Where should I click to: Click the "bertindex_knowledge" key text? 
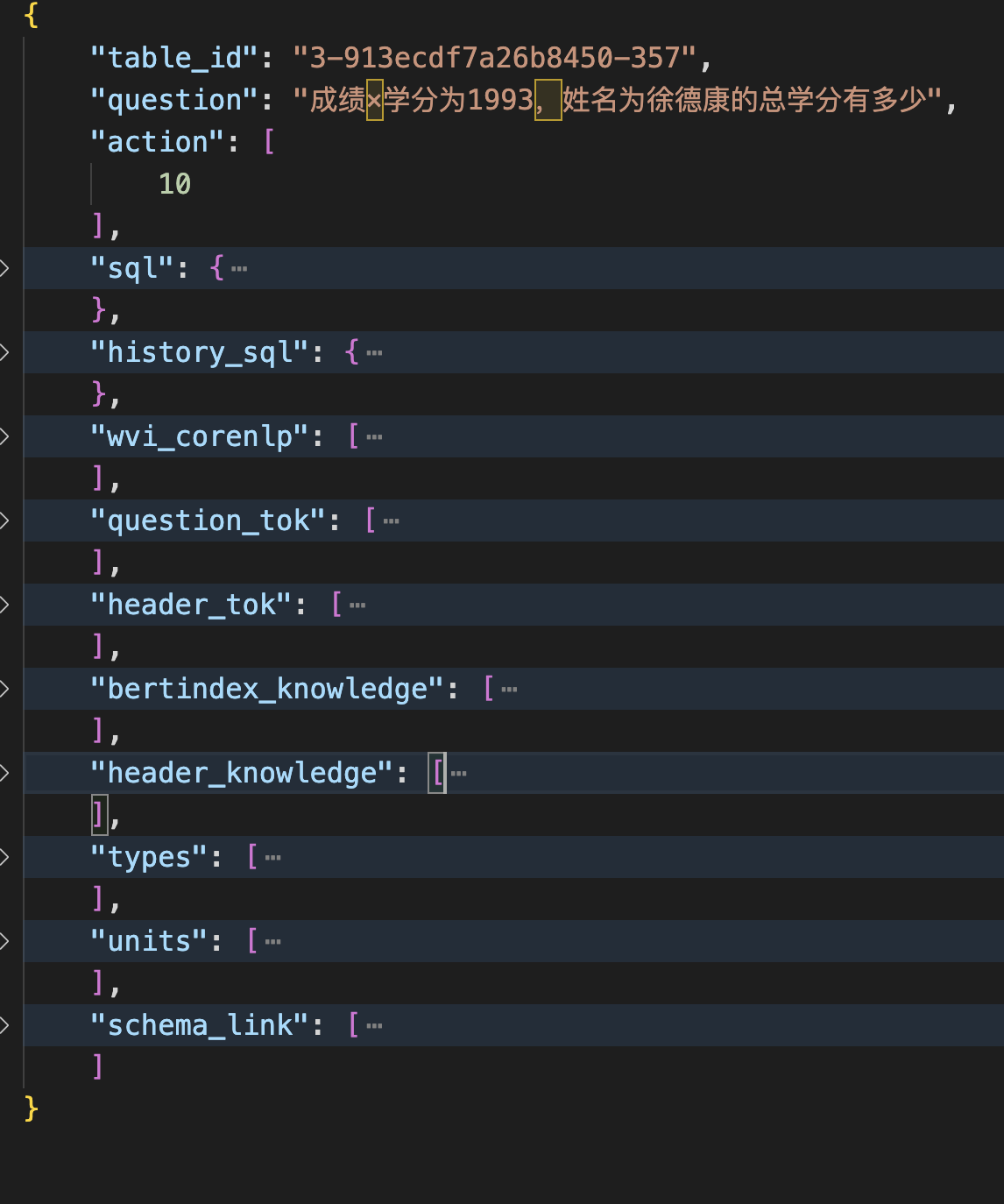267,689
